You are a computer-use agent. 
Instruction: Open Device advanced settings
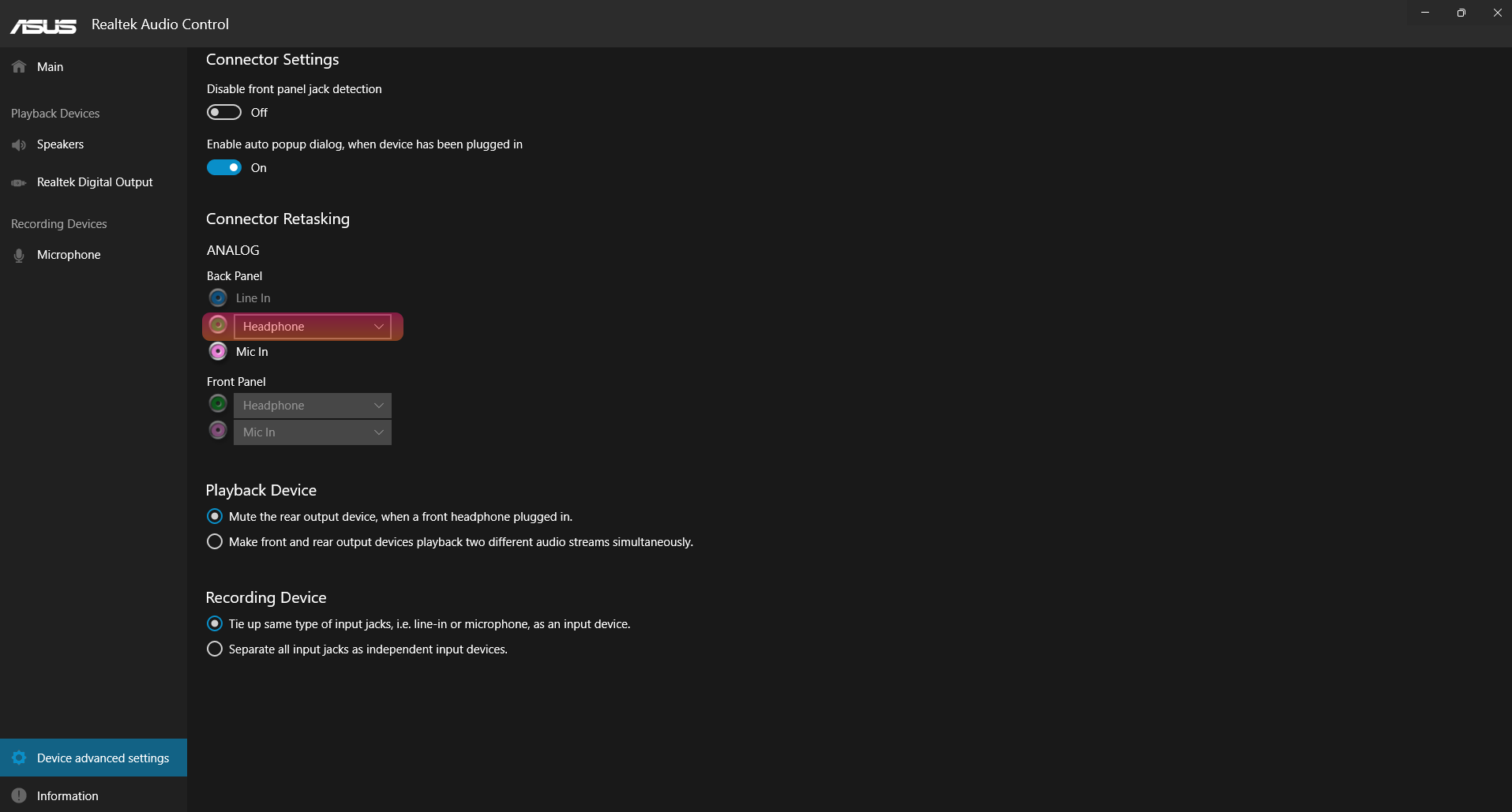coord(93,758)
